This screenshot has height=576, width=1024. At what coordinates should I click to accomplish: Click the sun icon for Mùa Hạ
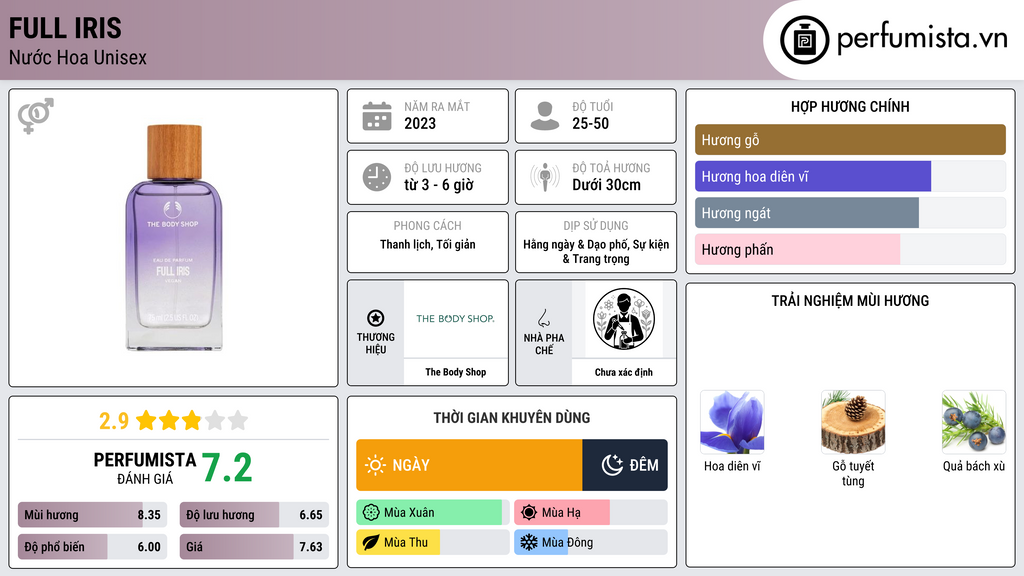coord(529,513)
